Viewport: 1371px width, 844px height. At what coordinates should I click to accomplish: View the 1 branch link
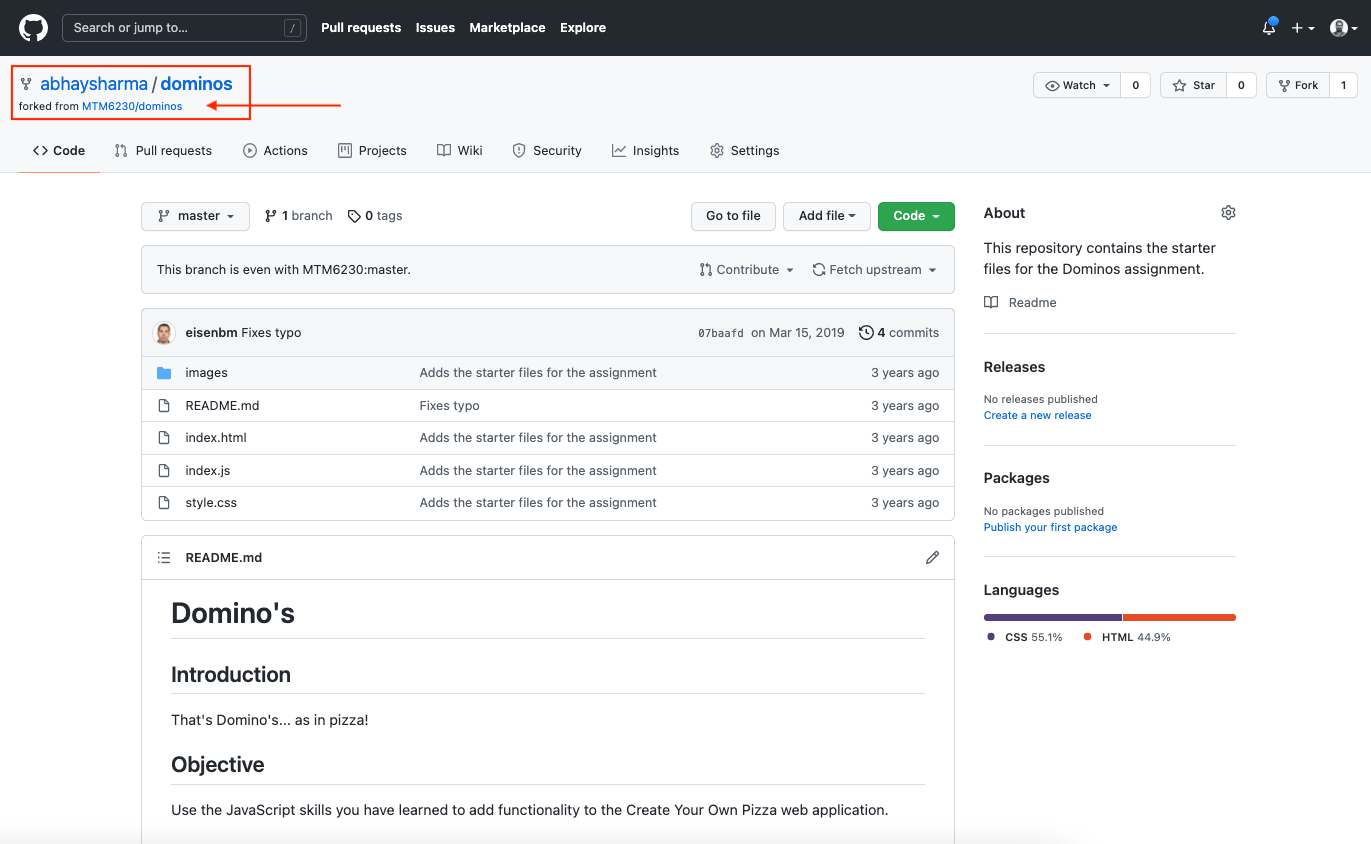click(x=298, y=216)
